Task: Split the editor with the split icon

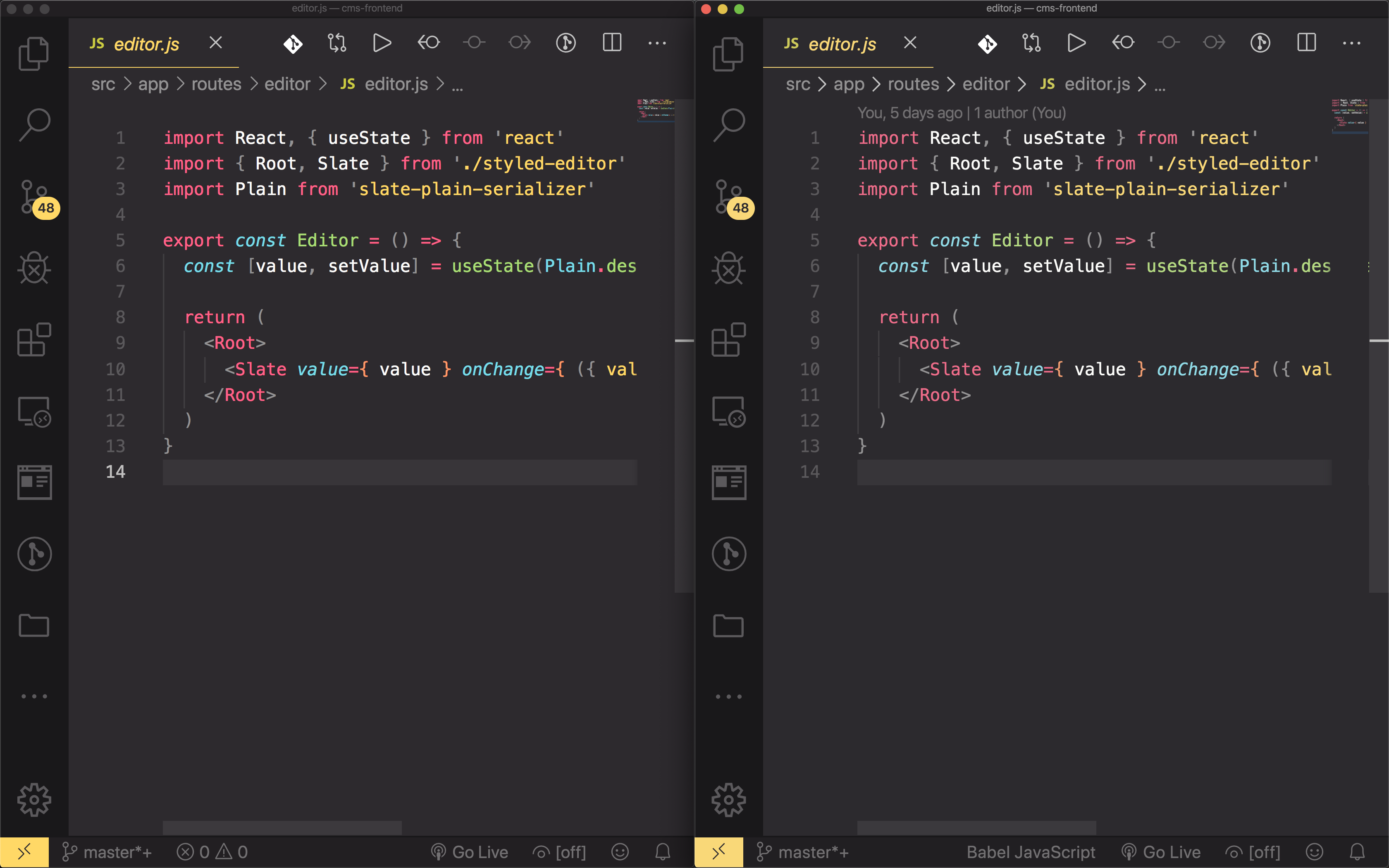Action: tap(611, 43)
